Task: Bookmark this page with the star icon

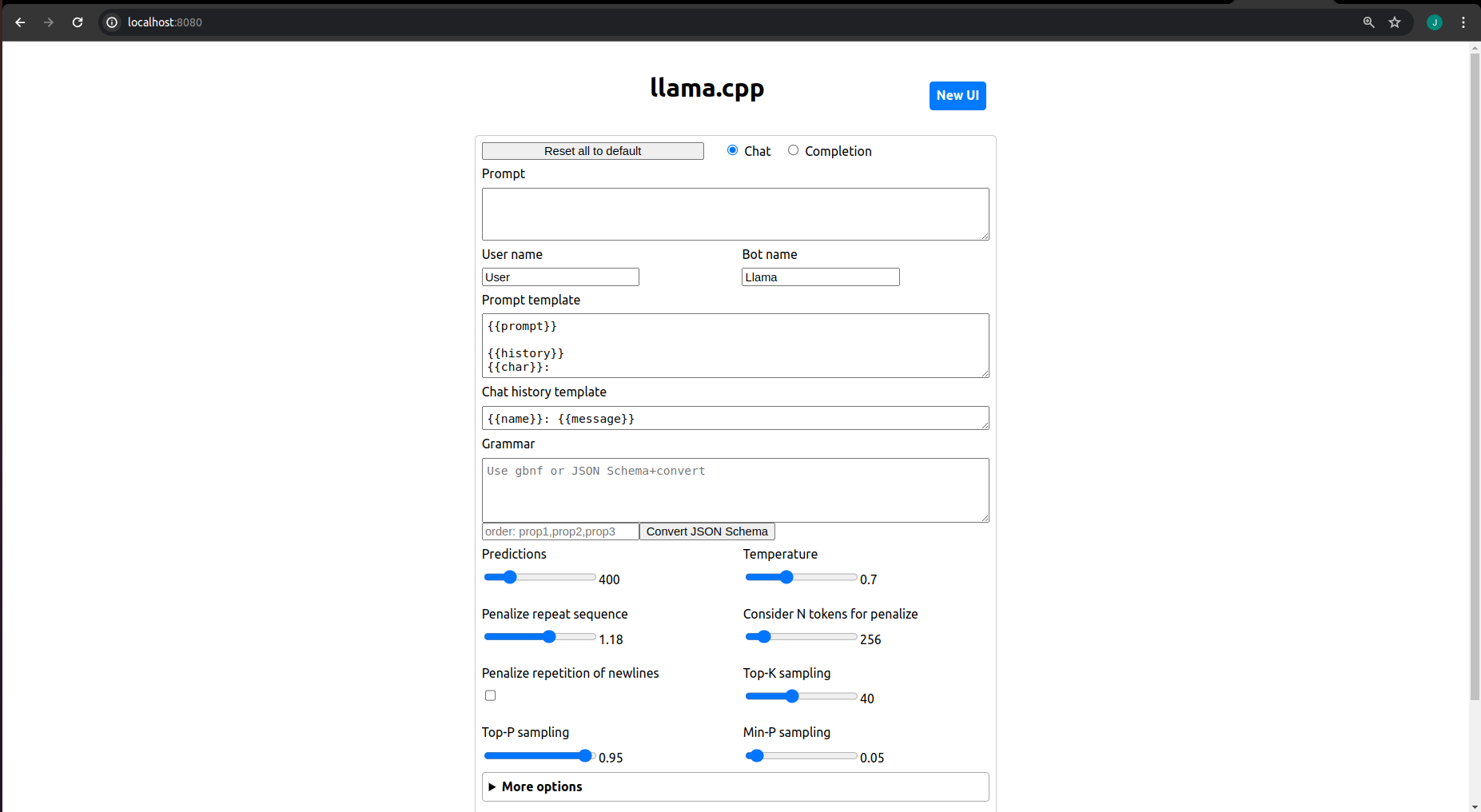Action: click(x=1395, y=22)
